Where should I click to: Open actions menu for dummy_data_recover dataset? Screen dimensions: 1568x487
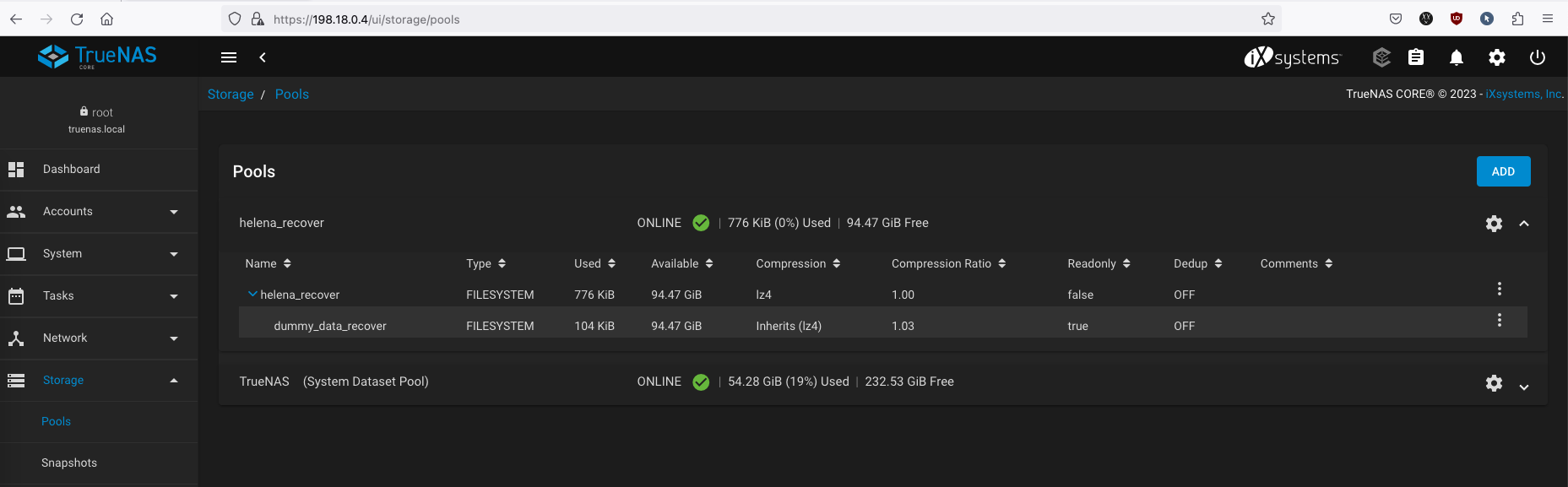pos(1500,320)
